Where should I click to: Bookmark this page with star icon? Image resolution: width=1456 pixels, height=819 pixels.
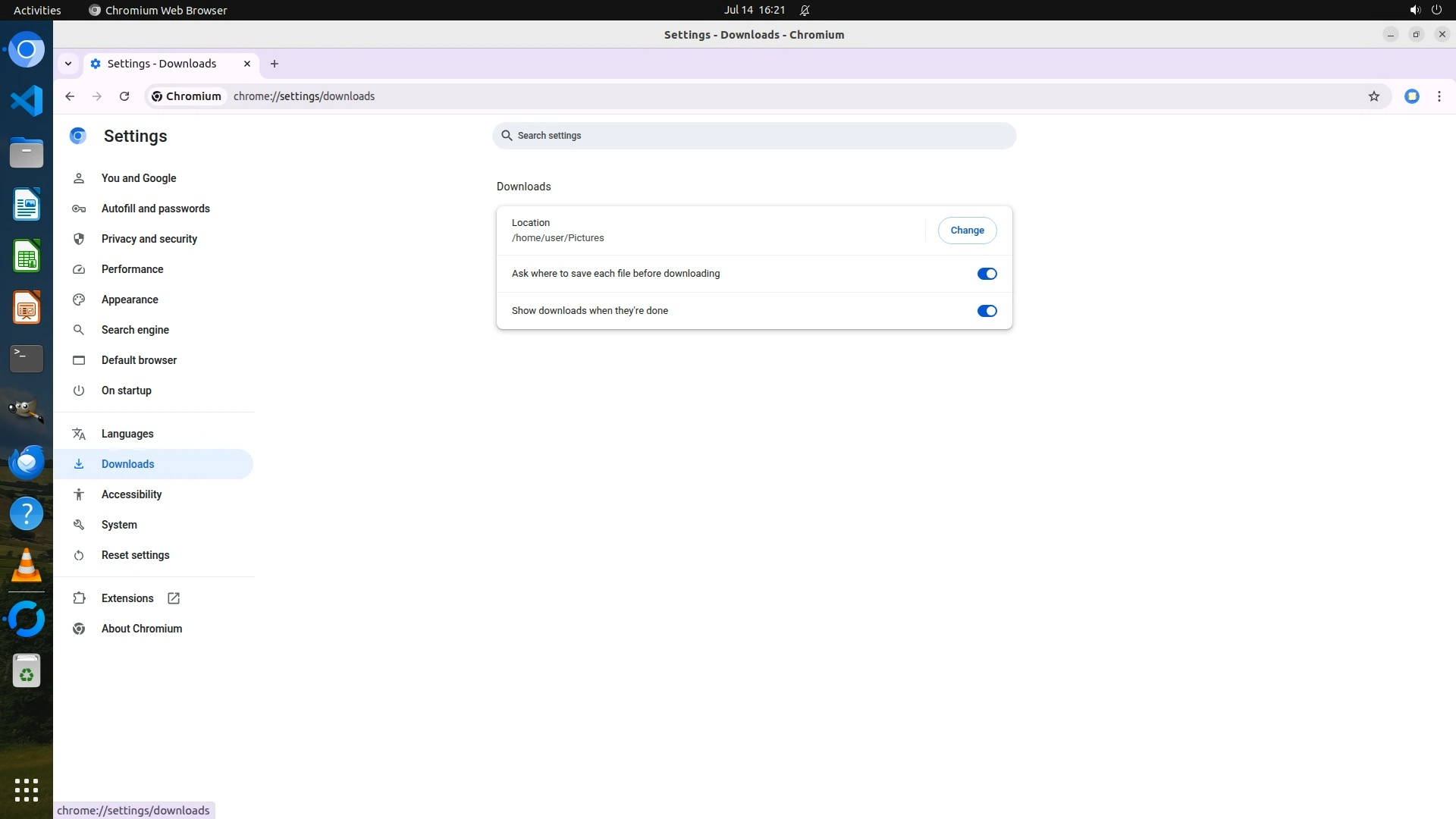1373,96
